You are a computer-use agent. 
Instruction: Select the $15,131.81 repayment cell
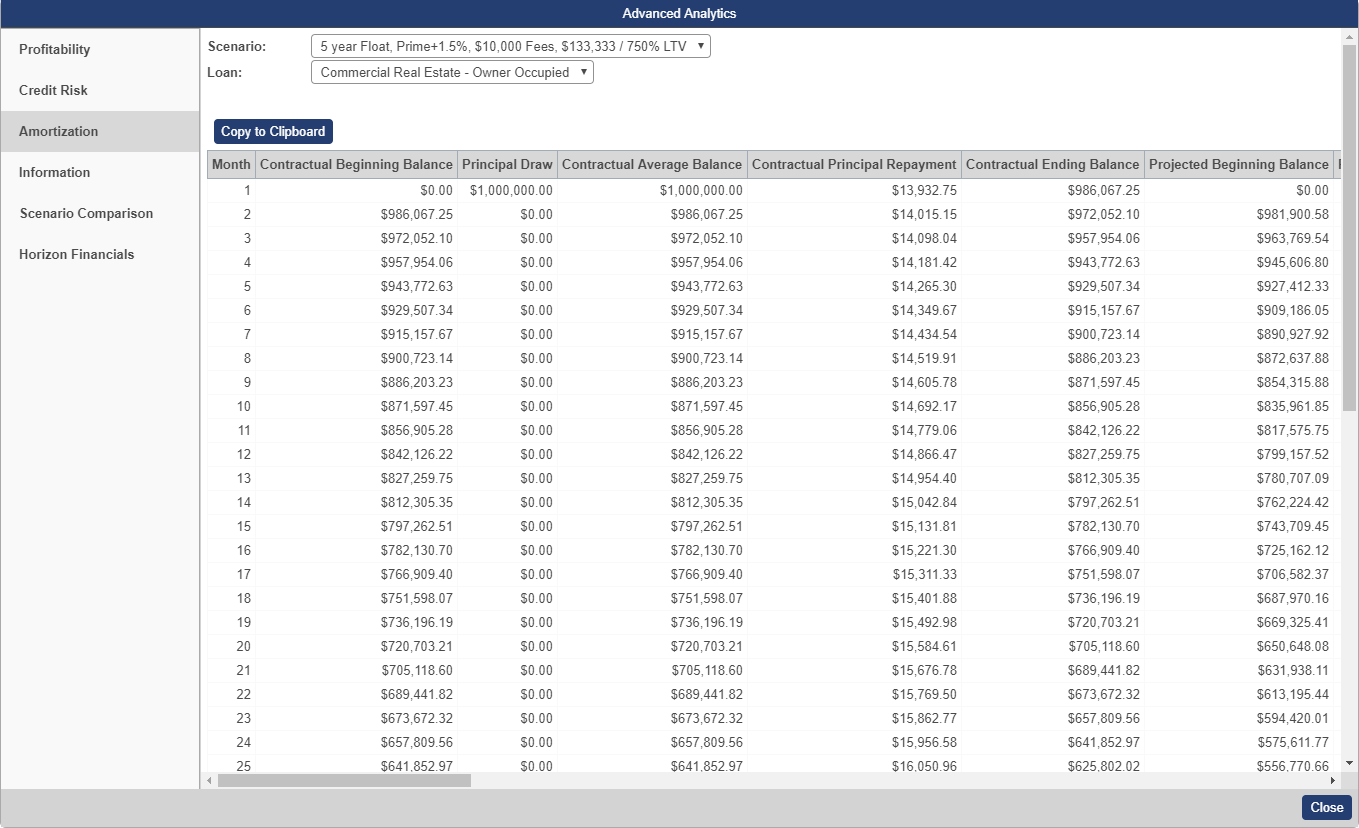coord(854,526)
